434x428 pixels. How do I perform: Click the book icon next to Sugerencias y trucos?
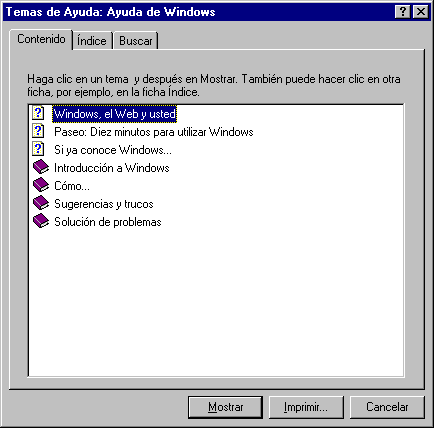pos(41,203)
